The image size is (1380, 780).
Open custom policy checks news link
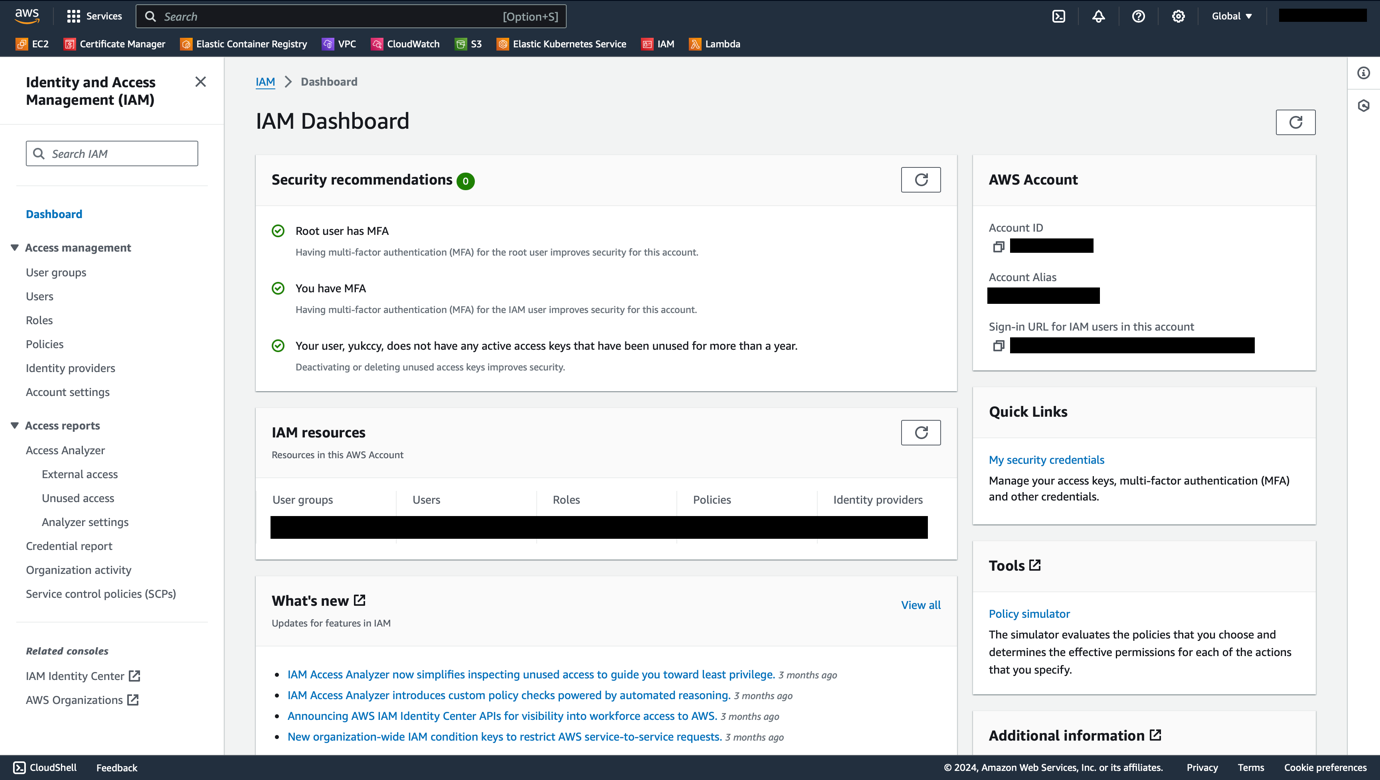pos(509,695)
